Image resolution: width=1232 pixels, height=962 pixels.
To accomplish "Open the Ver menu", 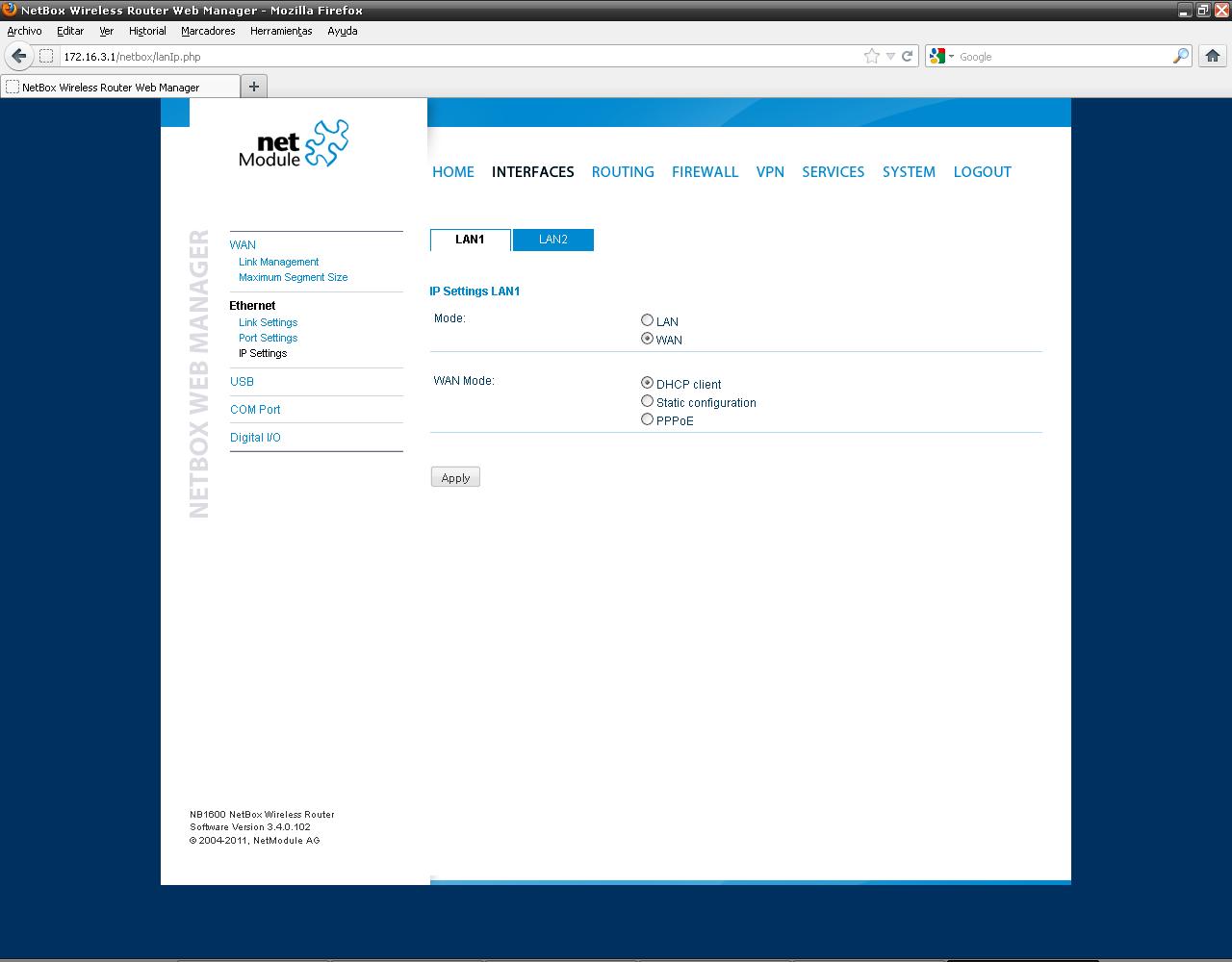I will [x=106, y=31].
